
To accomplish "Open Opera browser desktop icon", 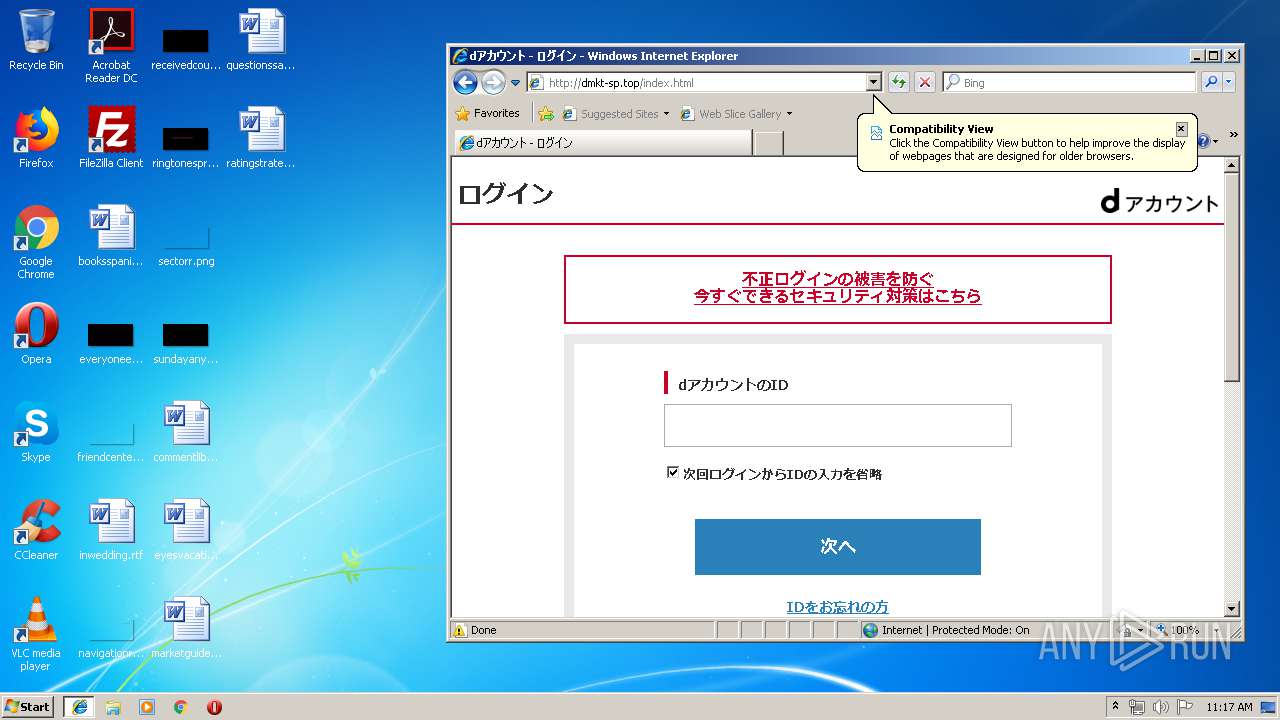I will point(36,334).
